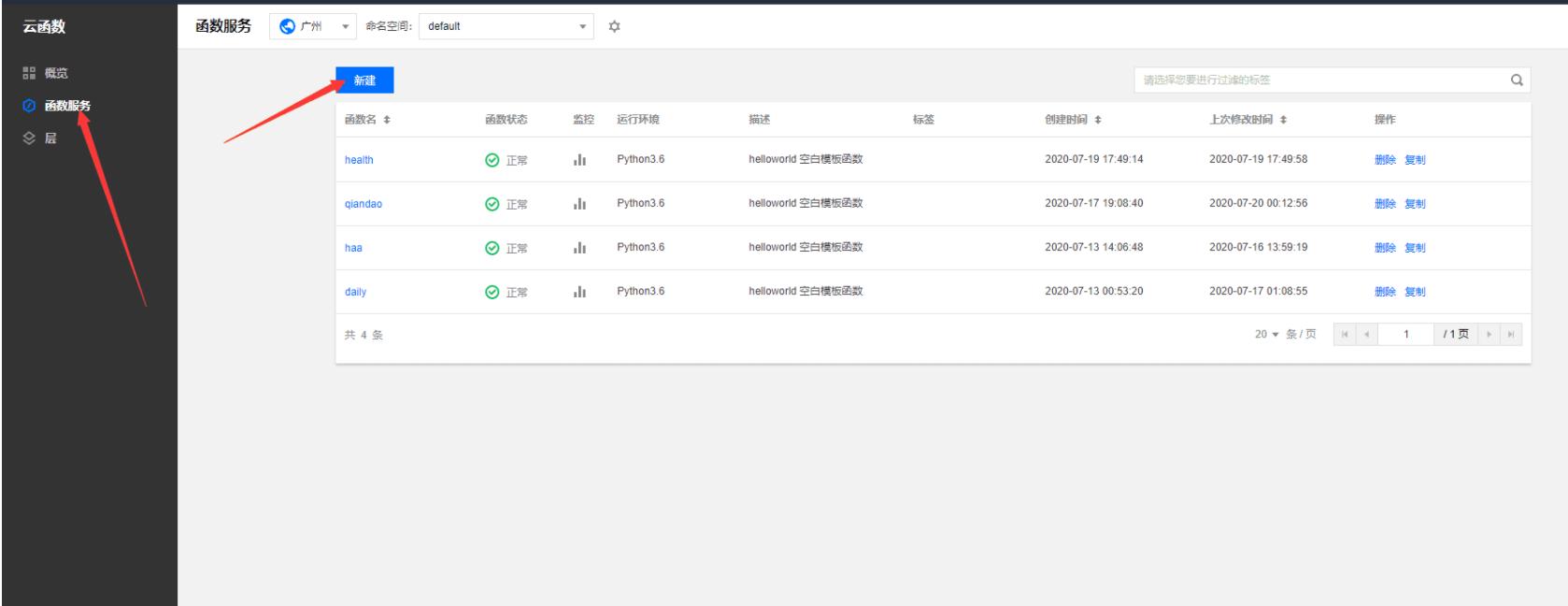The width and height of the screenshot is (1568, 606).
Task: Open the daily function
Action: (x=355, y=292)
